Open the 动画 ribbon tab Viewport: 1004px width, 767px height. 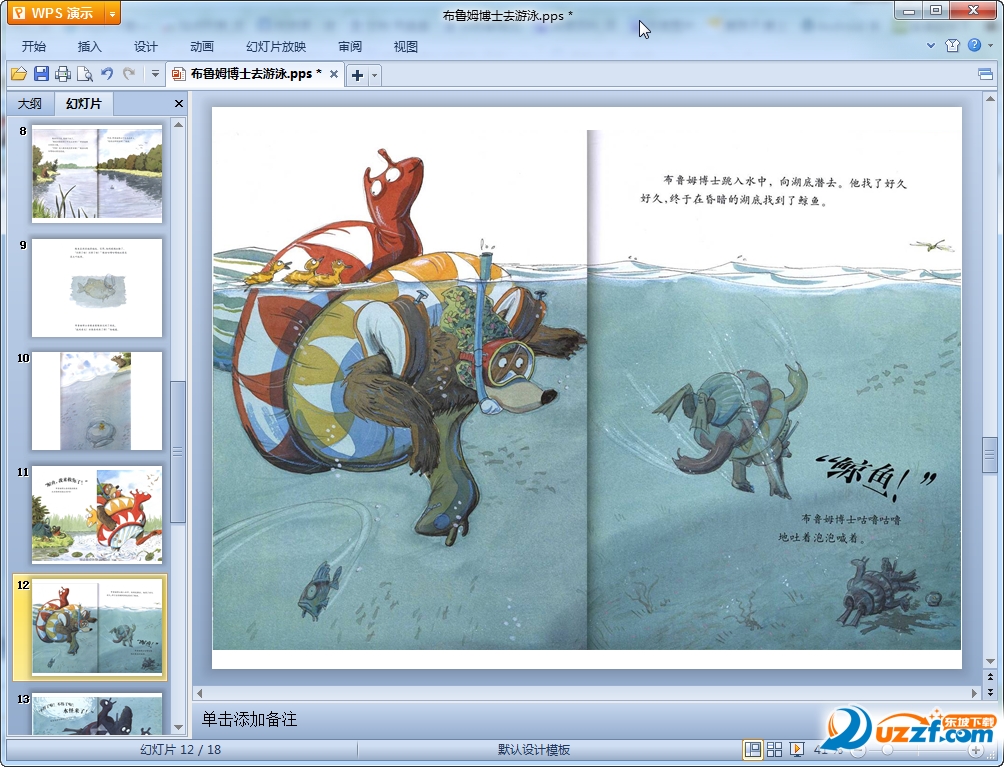[x=202, y=47]
